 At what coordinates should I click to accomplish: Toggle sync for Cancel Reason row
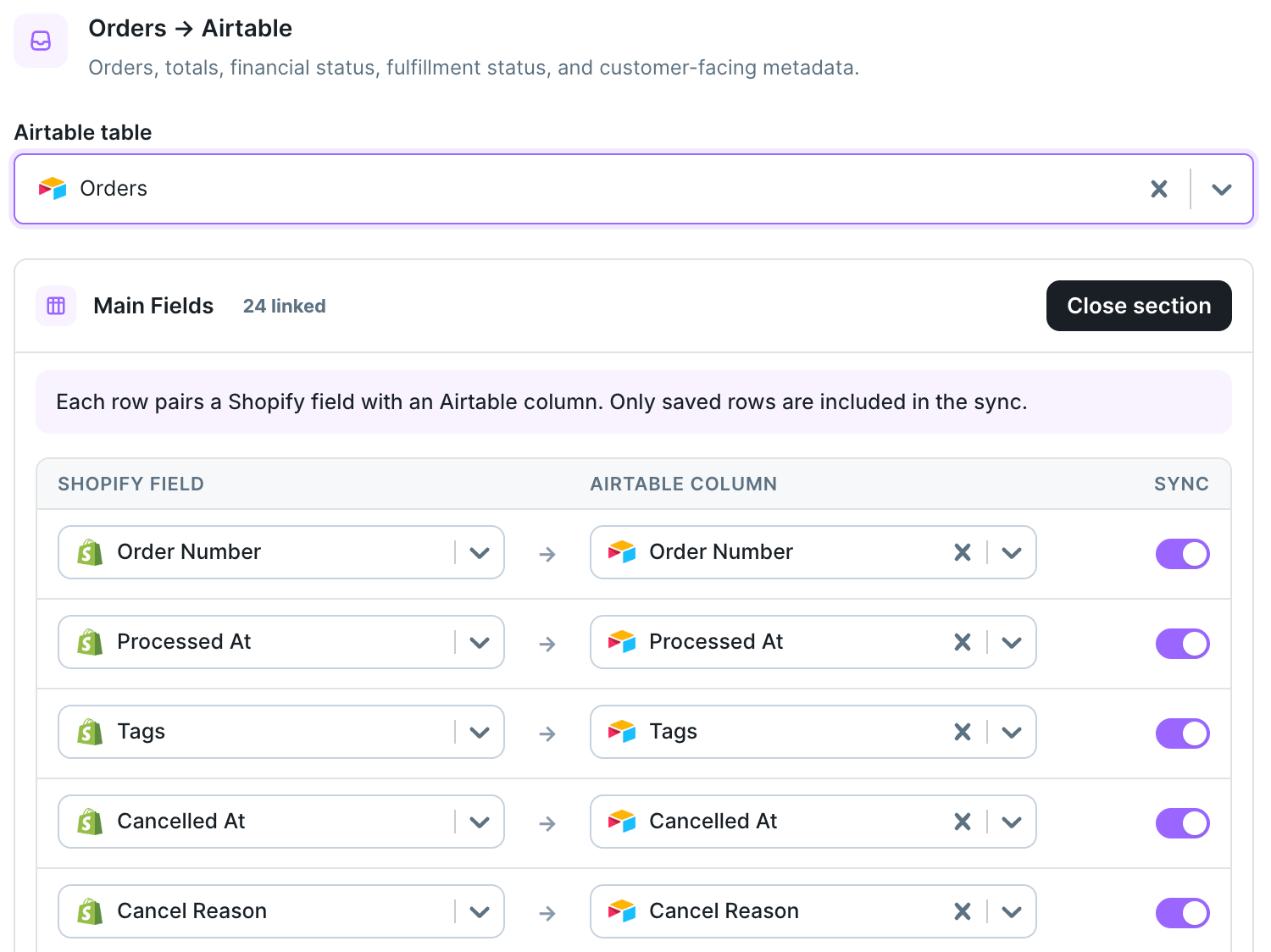1182,913
